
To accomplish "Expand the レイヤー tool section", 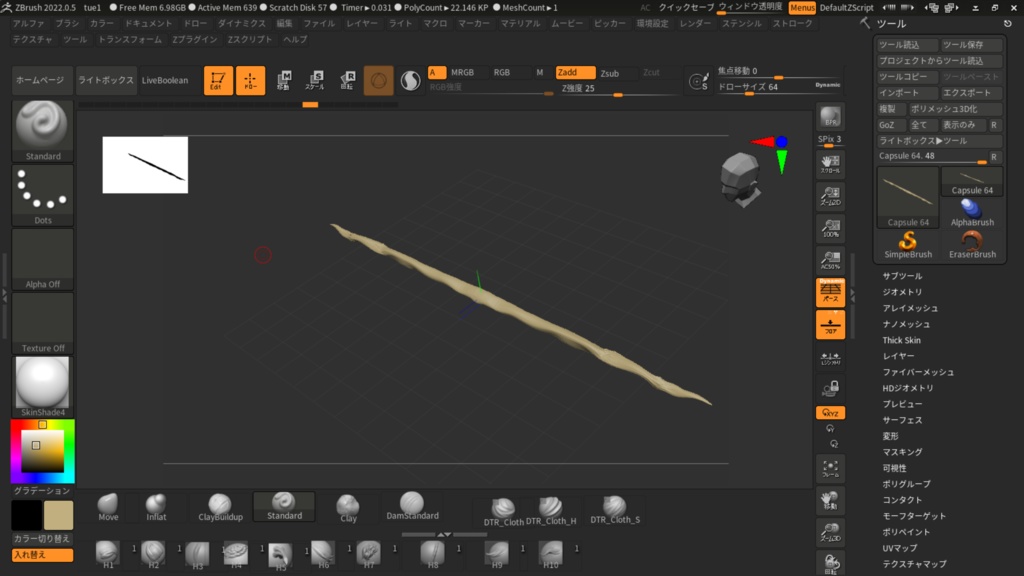I will (x=899, y=356).
